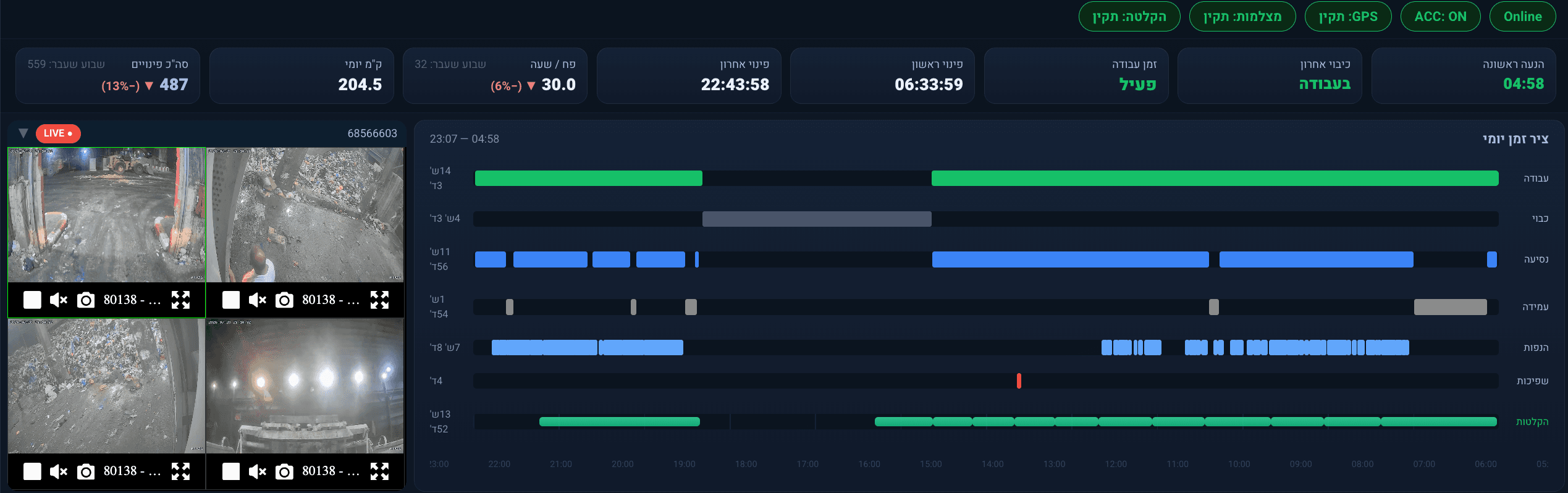This screenshot has height=493, width=1568.
Task: Select the ACC: ON status pill
Action: (x=1440, y=17)
